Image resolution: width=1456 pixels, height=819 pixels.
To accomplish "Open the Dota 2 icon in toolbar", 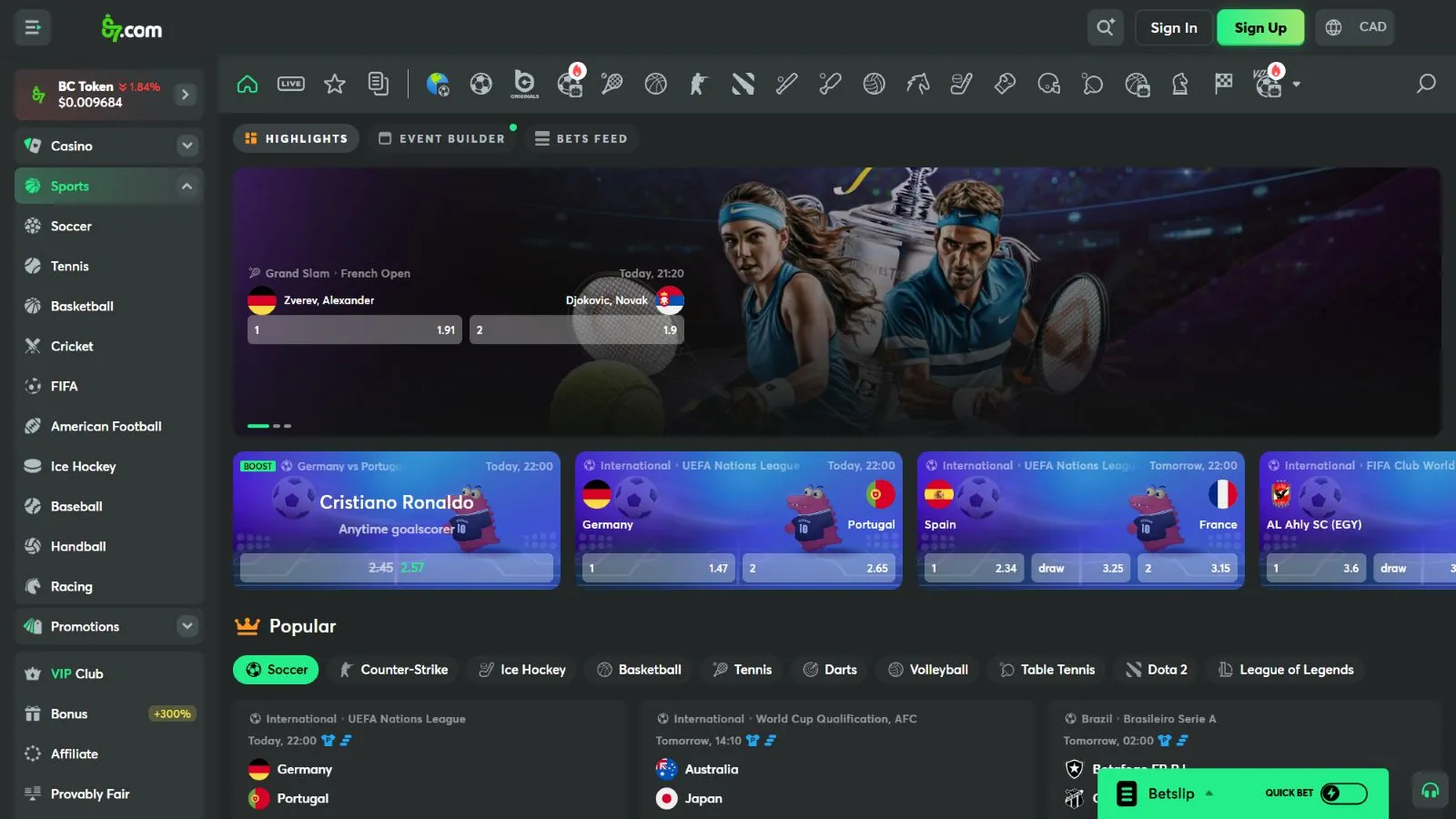I will pos(743,84).
